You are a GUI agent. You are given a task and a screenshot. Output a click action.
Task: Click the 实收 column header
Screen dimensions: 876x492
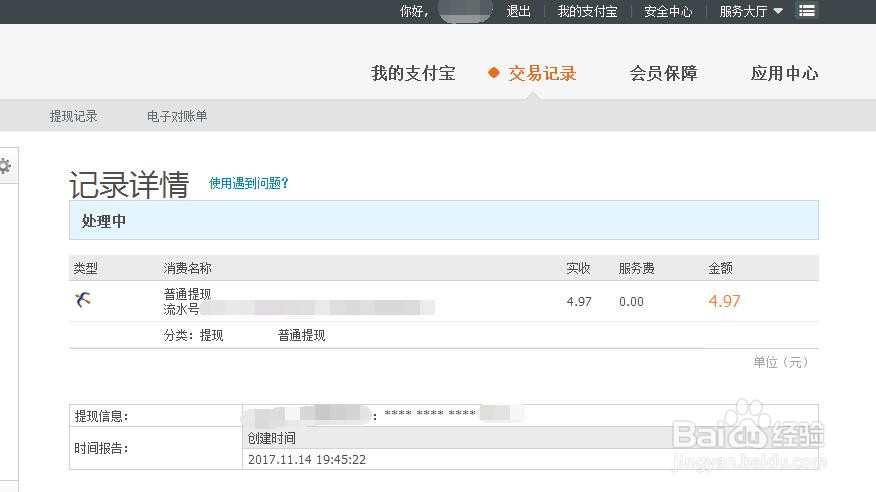(x=578, y=269)
